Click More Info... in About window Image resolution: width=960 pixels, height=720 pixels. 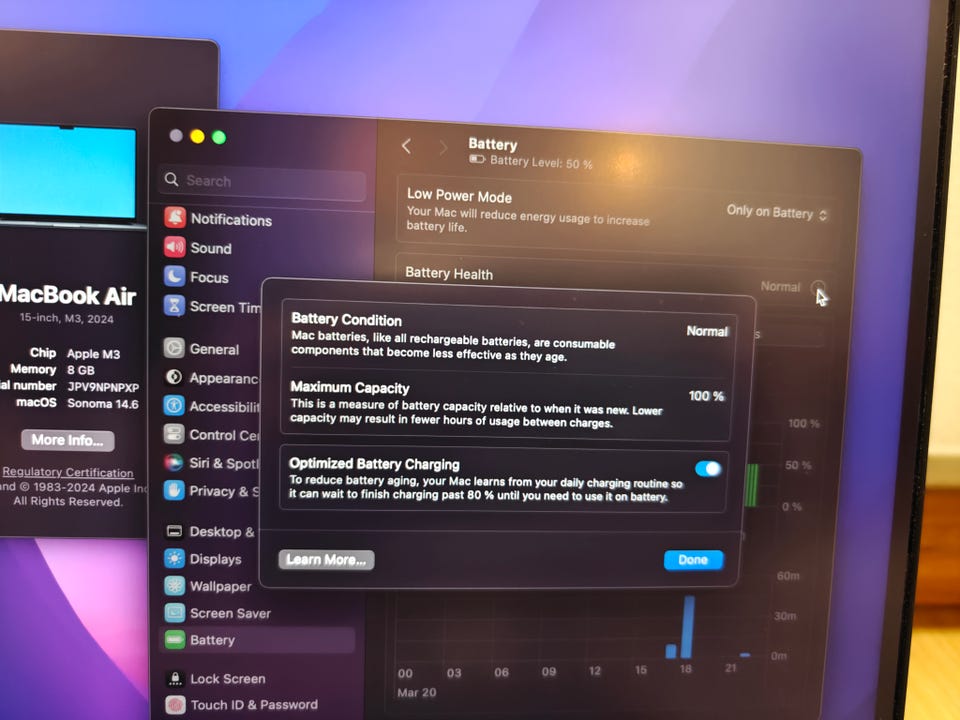pyautogui.click(x=67, y=440)
